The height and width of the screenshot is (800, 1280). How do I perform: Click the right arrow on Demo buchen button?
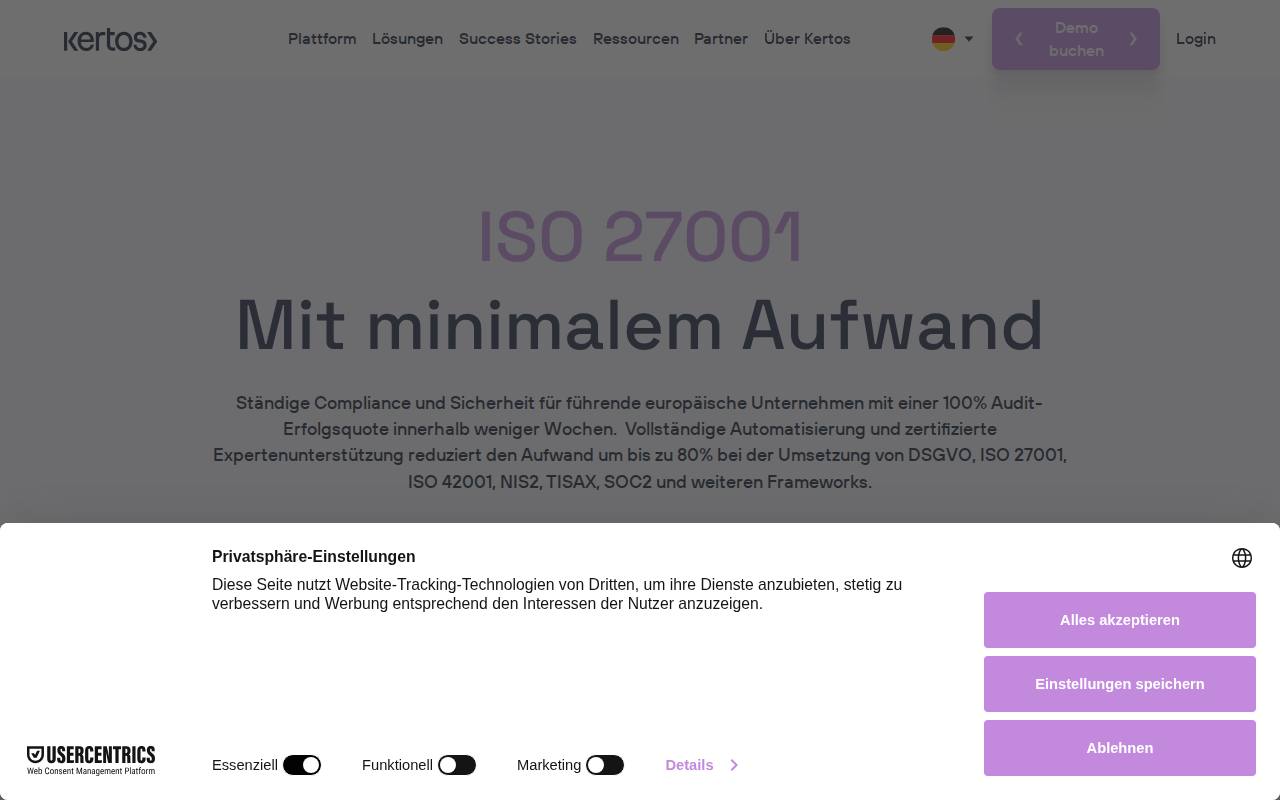1133,39
